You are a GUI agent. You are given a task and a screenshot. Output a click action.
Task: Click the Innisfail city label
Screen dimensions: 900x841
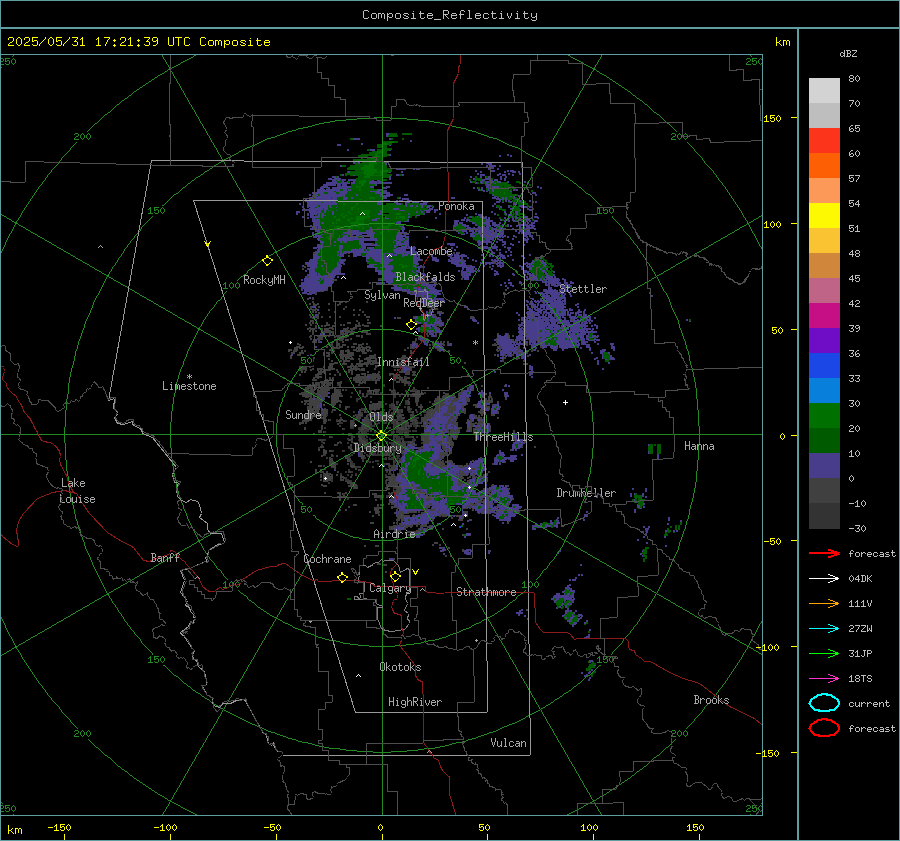pos(403,362)
